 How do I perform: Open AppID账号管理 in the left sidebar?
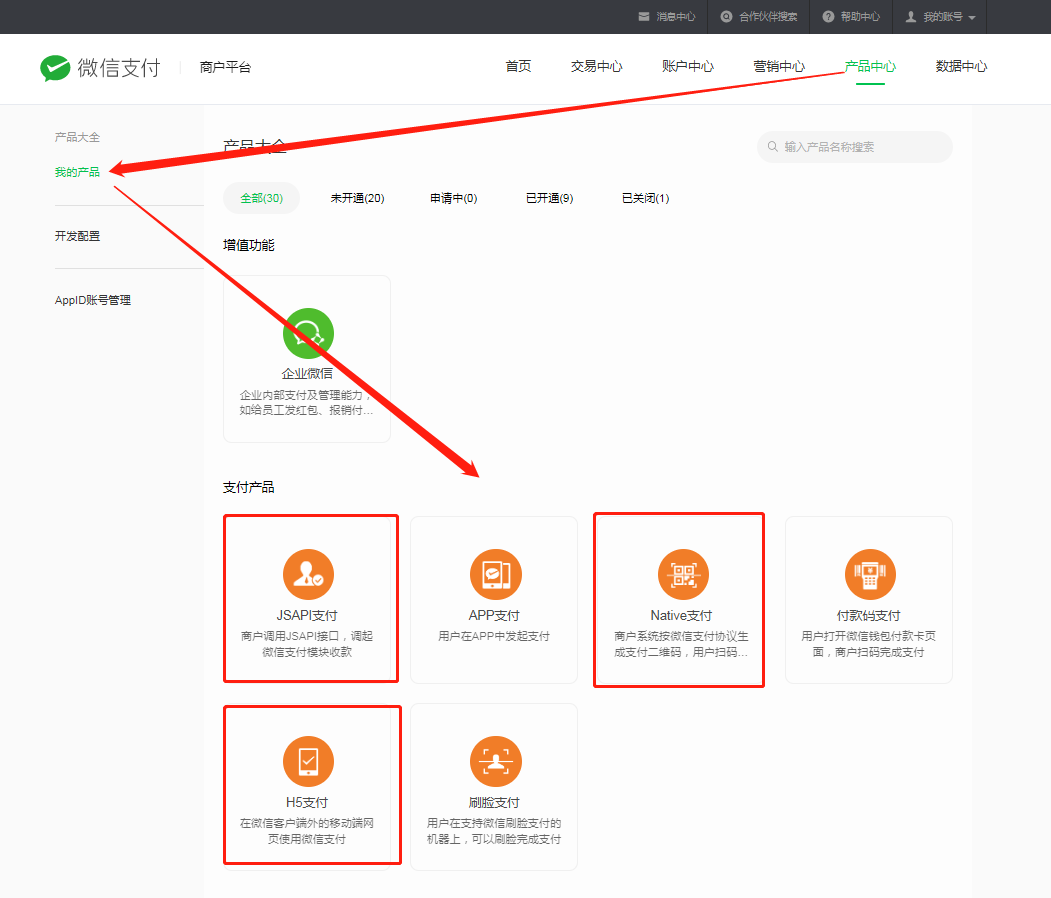click(x=92, y=300)
